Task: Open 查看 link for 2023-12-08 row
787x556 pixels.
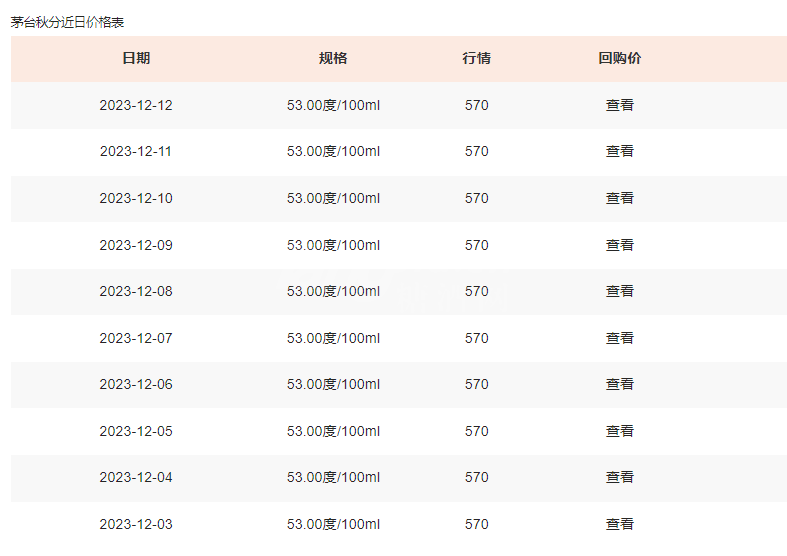Action: point(619,292)
